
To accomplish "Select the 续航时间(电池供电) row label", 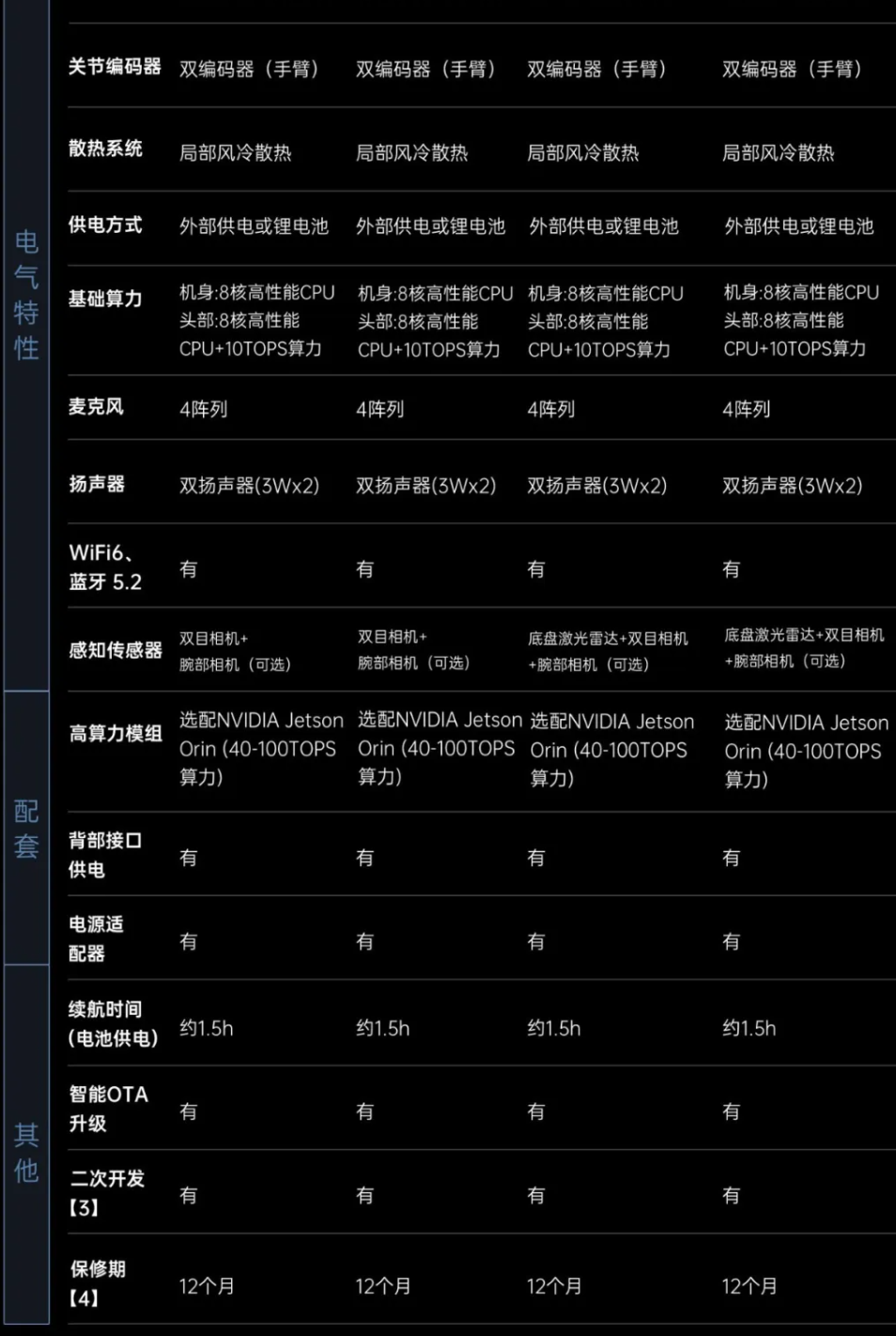I will click(x=113, y=1023).
